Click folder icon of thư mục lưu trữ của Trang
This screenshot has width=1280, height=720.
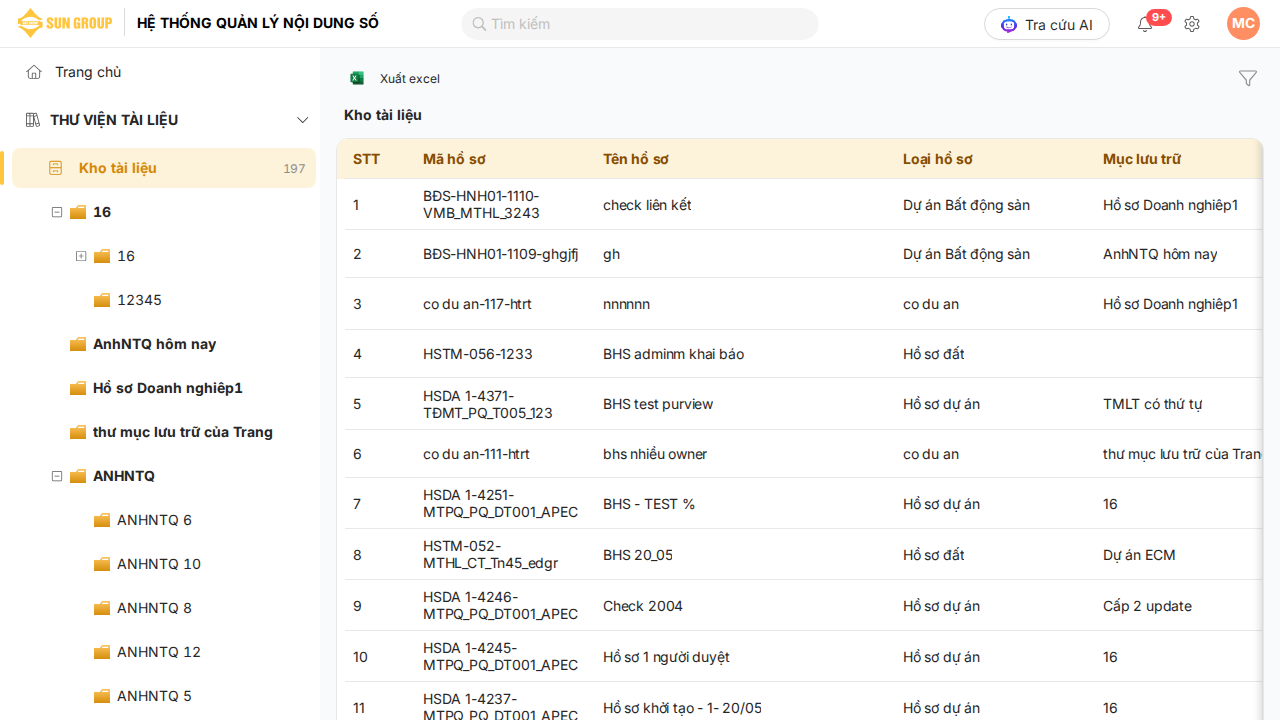click(77, 432)
